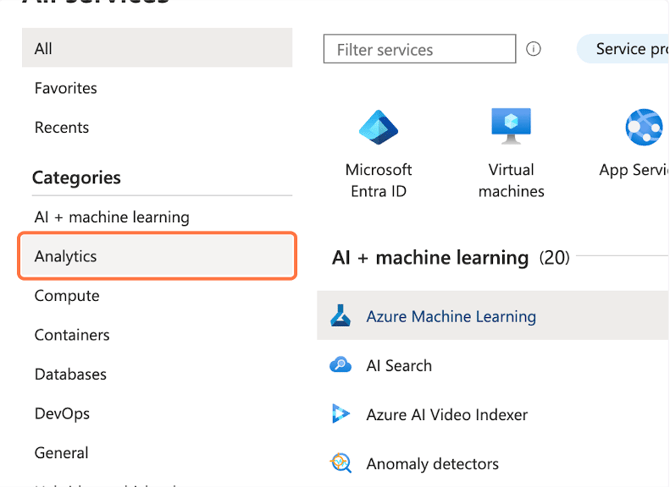Click the info icon beside Filter services

[534, 49]
